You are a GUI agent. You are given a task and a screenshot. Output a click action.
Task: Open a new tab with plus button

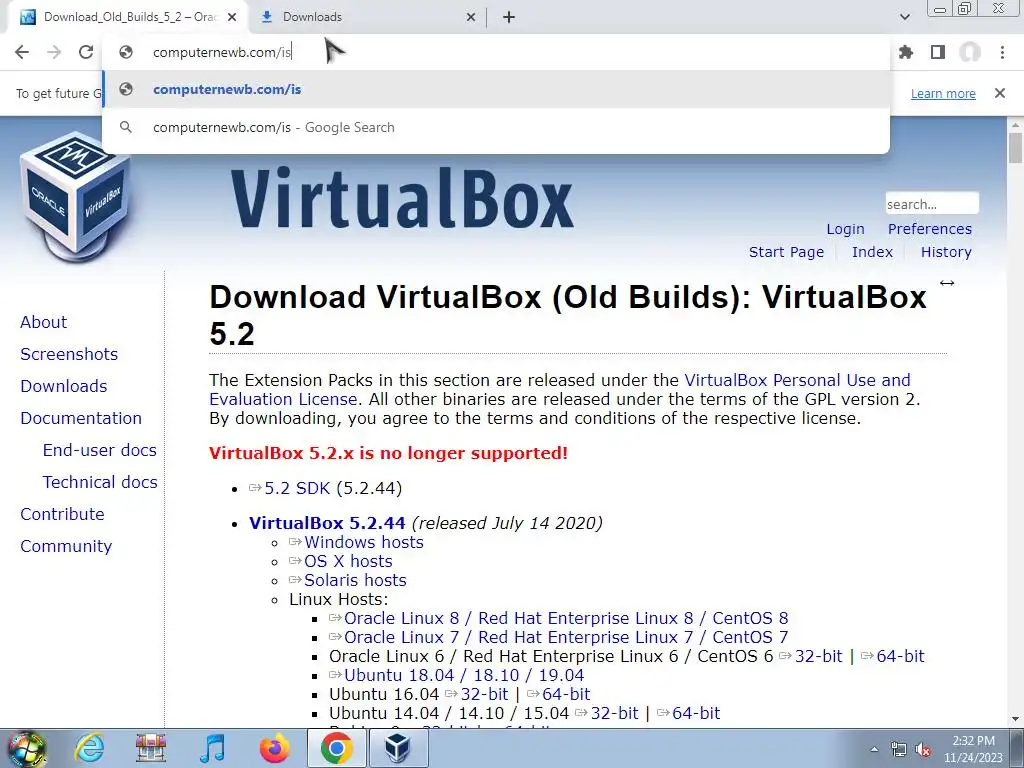(509, 17)
